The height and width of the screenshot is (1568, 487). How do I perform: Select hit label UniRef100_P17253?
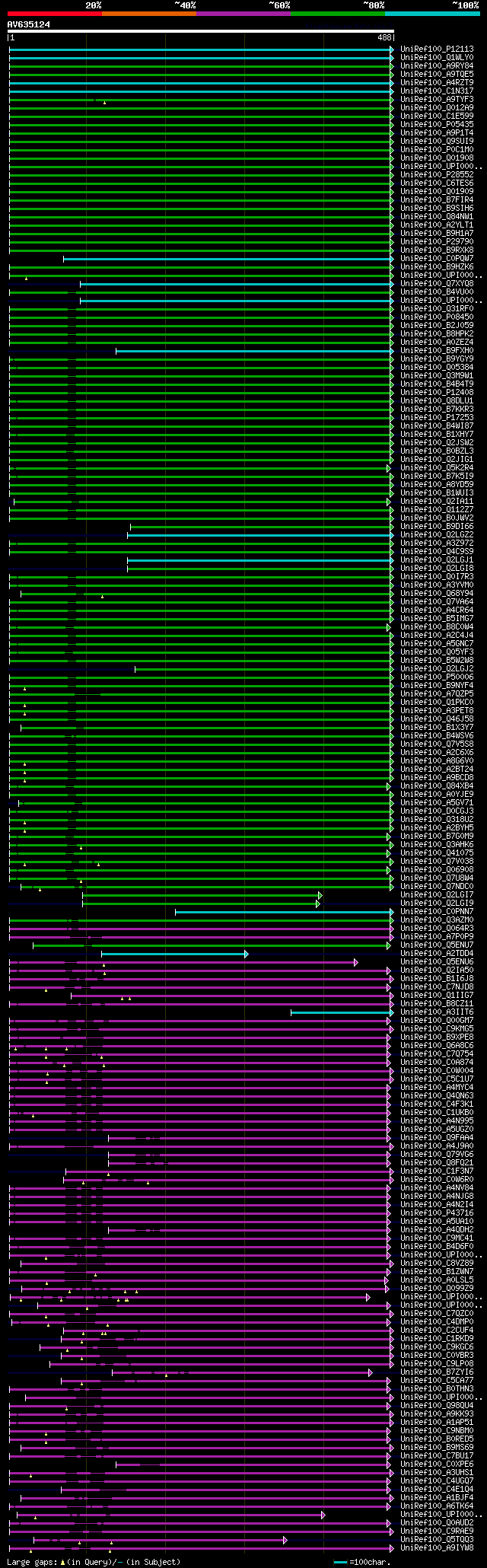(437, 417)
